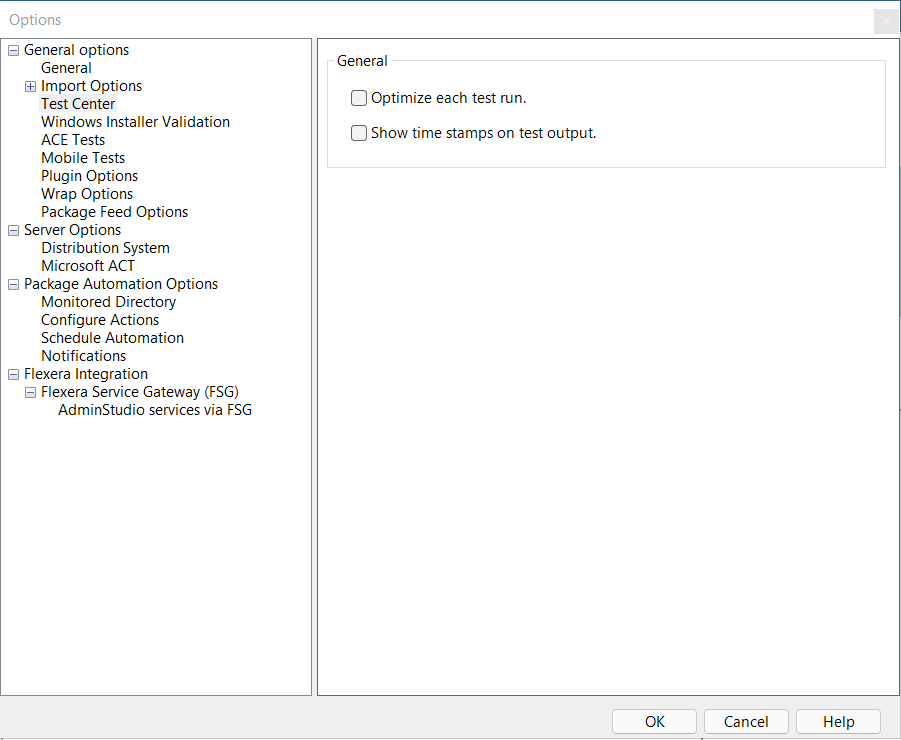901x740 pixels.
Task: Collapse the Flexera Integration branch
Action: pos(12,373)
